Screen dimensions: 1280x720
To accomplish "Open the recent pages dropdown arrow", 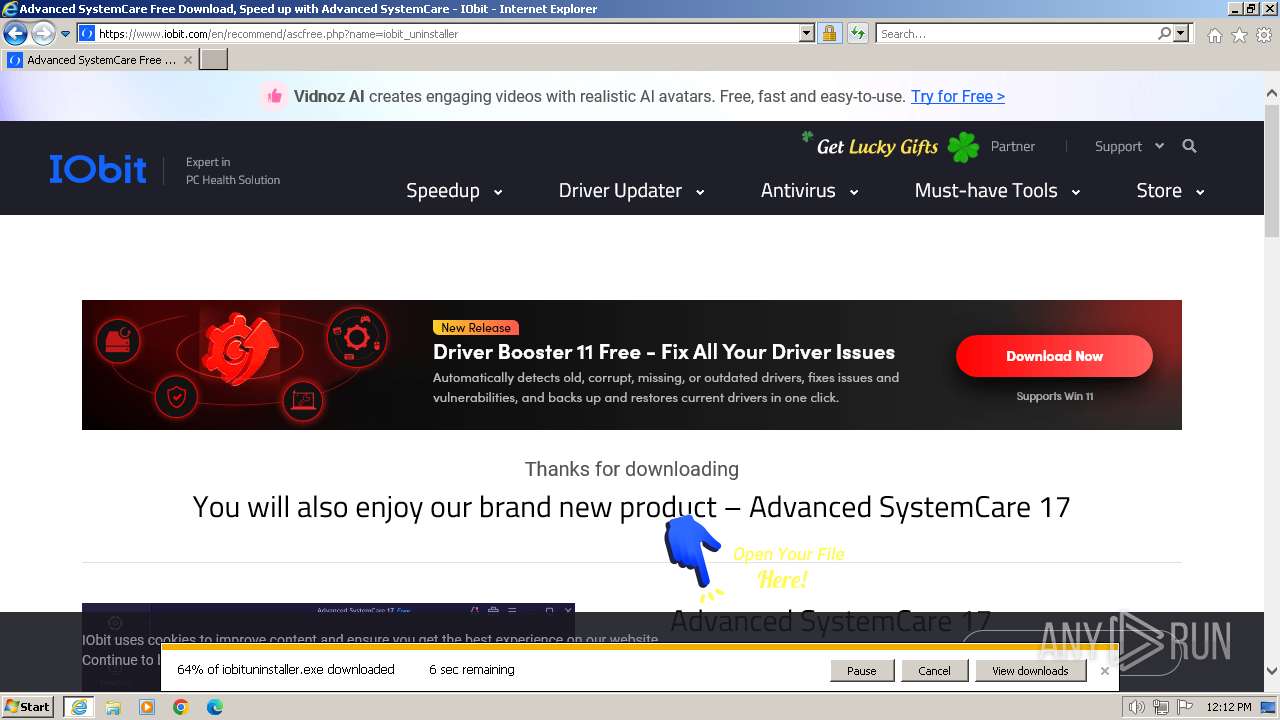I will point(65,34).
